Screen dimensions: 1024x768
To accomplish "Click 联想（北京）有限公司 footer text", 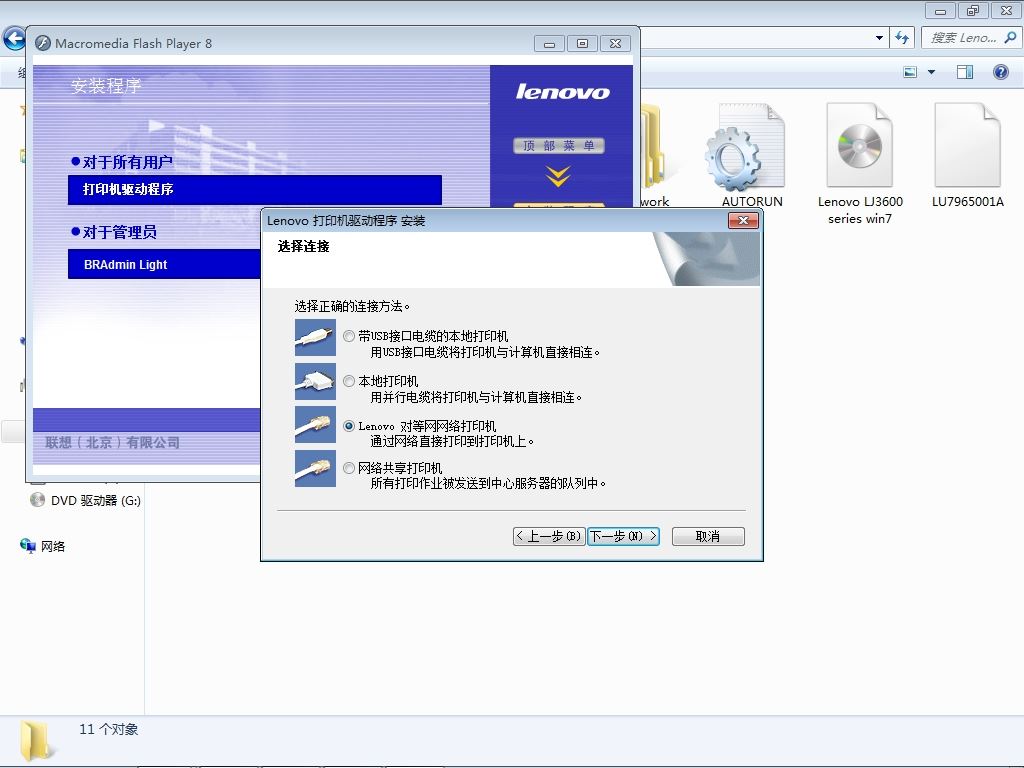I will coord(112,443).
